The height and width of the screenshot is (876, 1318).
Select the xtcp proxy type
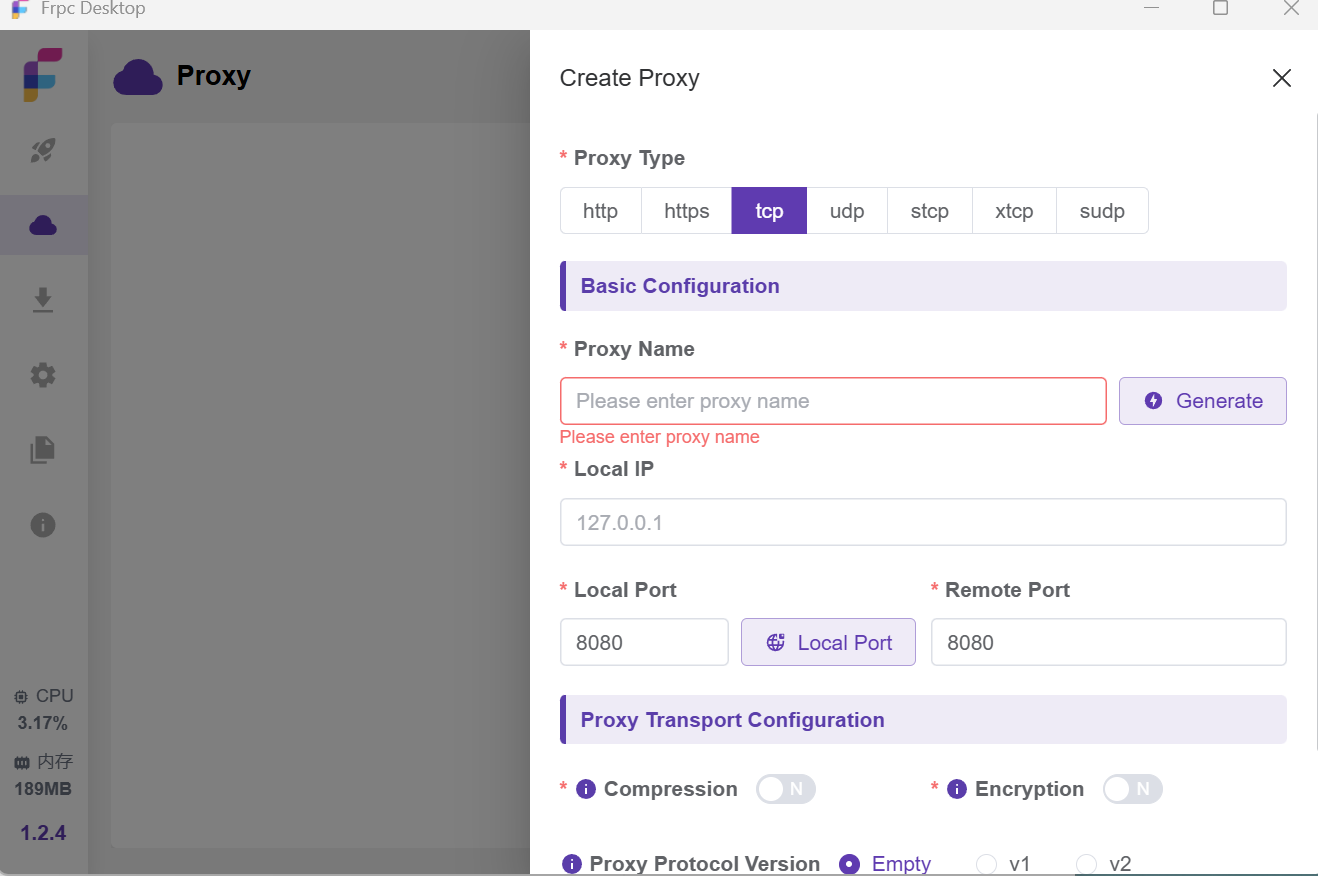pos(1014,211)
